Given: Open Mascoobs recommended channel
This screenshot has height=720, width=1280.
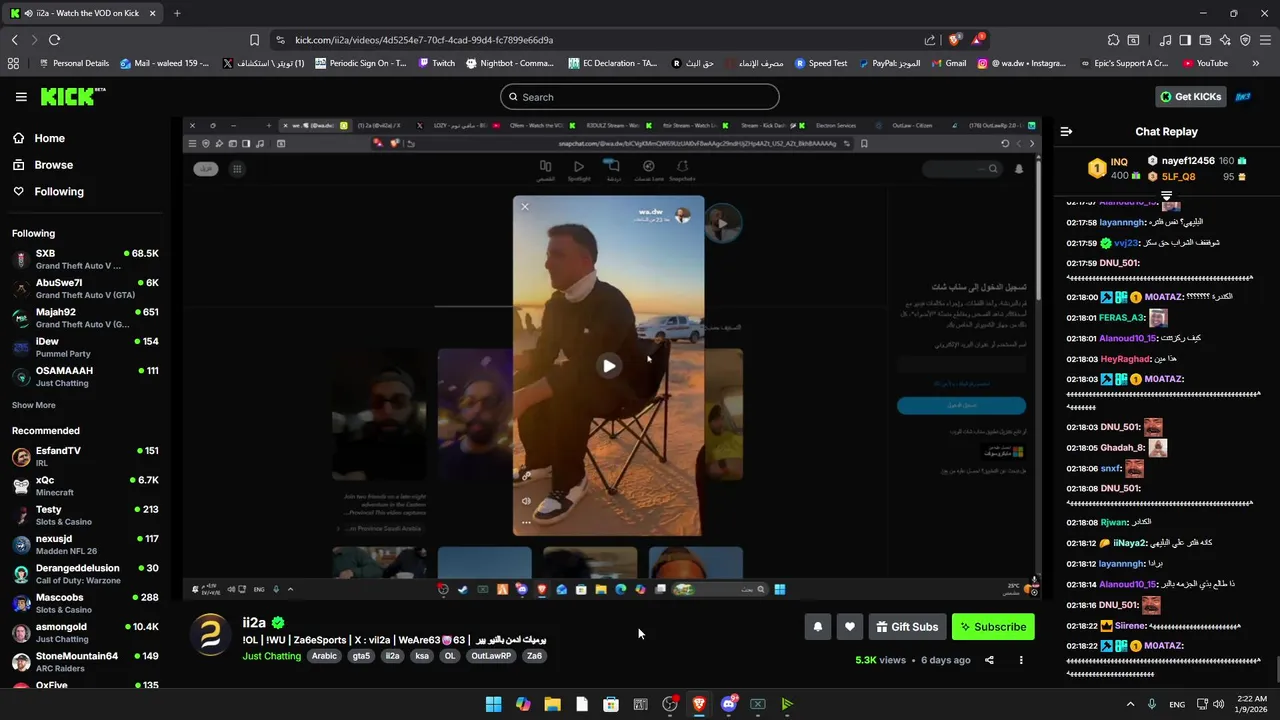Looking at the screenshot, I should (x=85, y=603).
